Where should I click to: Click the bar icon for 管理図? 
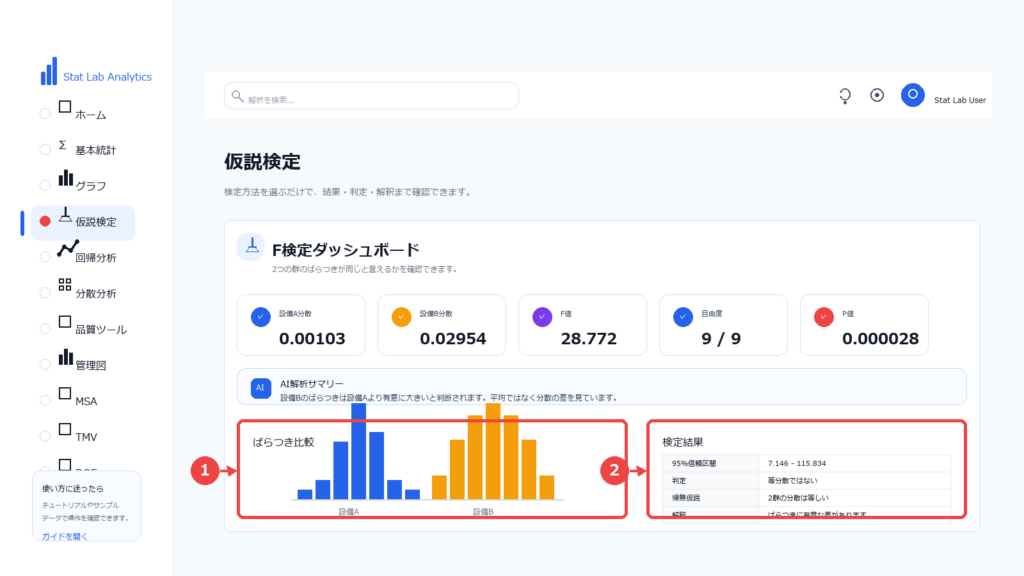[x=65, y=357]
